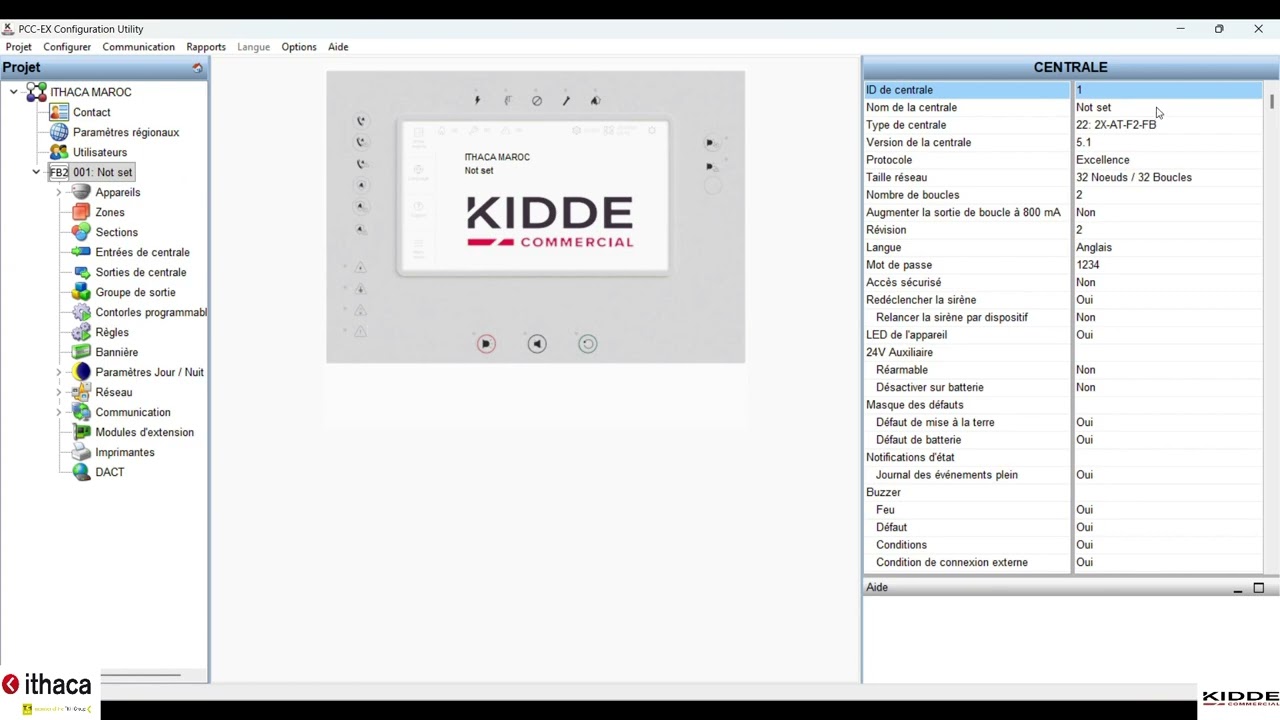This screenshot has width=1280, height=720.
Task: Open the Communication menu
Action: pos(138,47)
